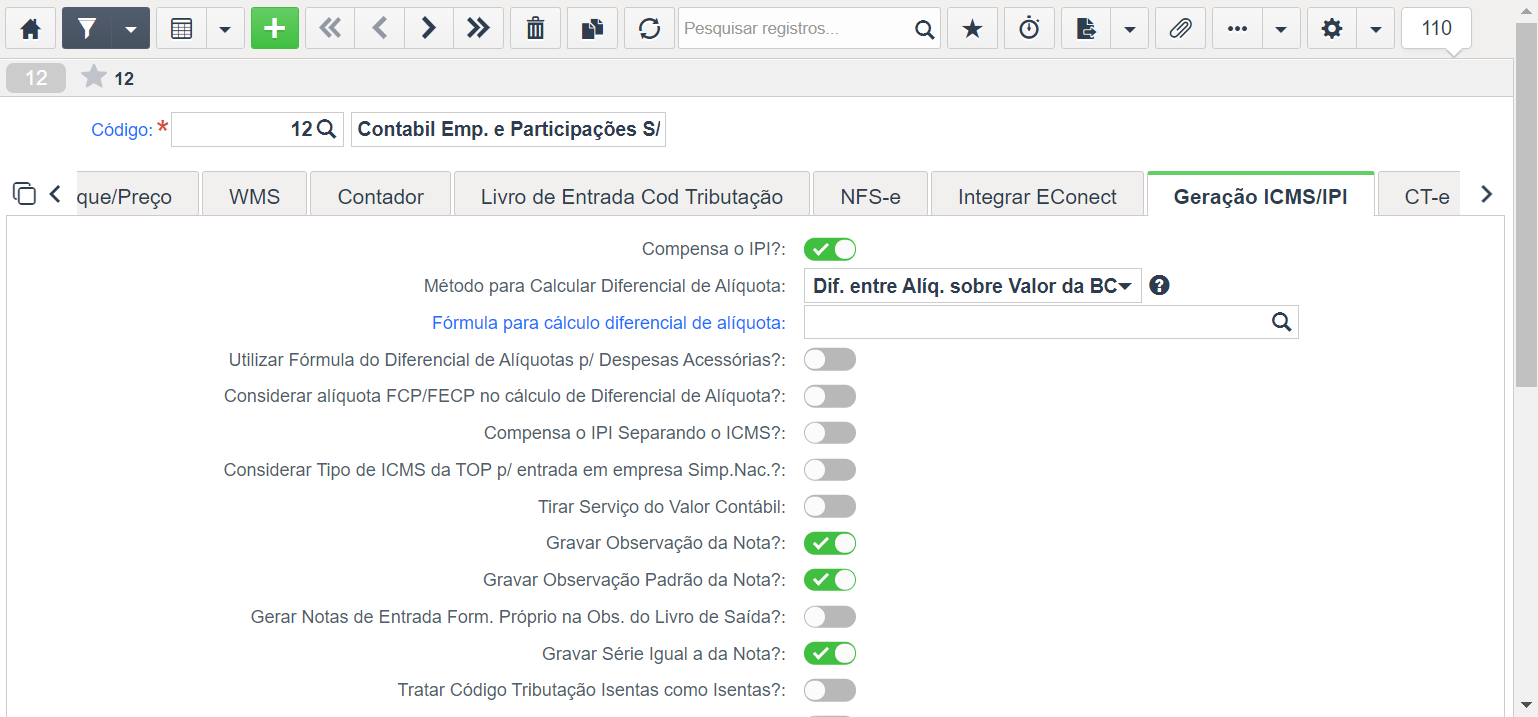Jump to the last record
The width and height of the screenshot is (1538, 717).
tap(478, 29)
